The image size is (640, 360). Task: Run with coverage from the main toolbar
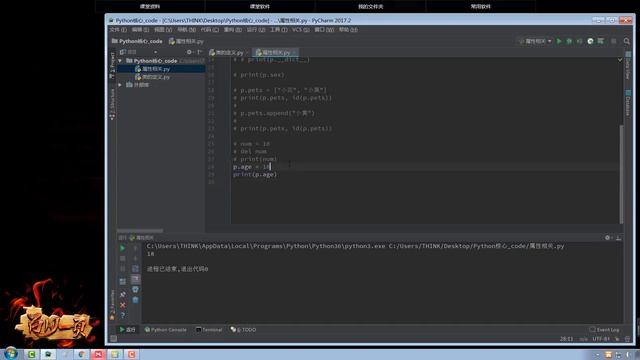[579, 41]
